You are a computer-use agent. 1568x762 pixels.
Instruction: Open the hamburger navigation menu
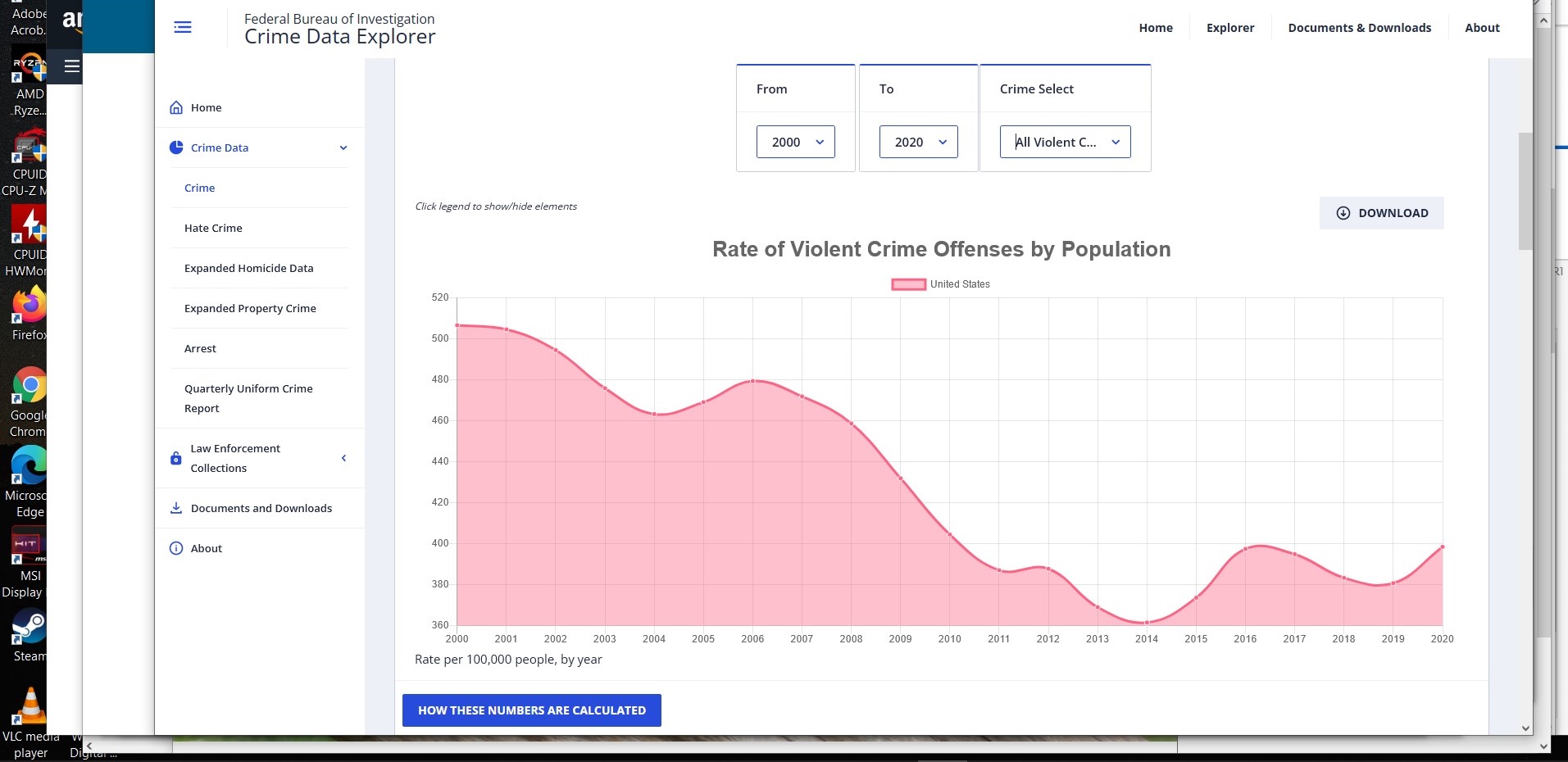coord(182,27)
